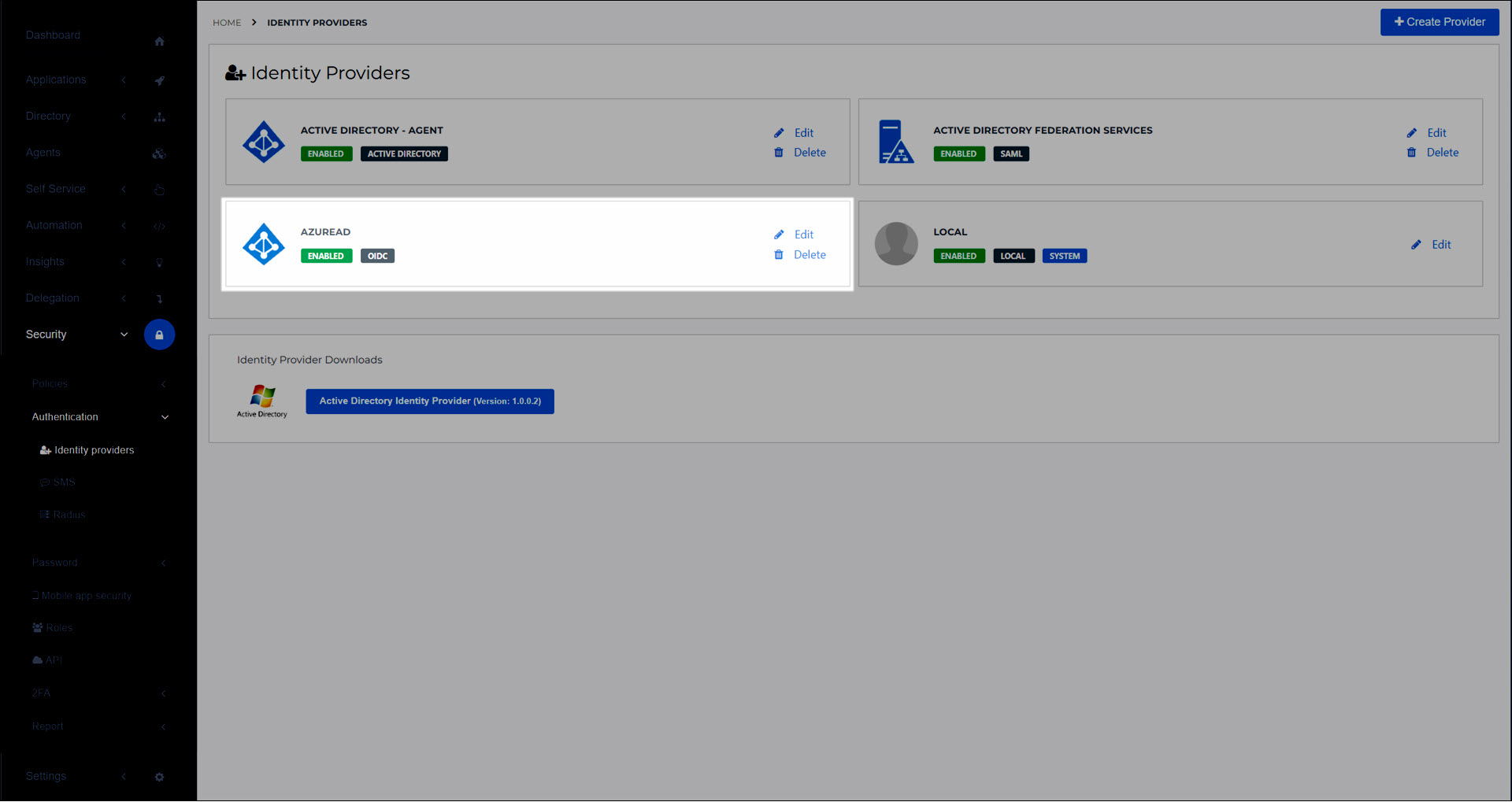
Task: Select Identity providers in the sidebar
Action: click(87, 450)
